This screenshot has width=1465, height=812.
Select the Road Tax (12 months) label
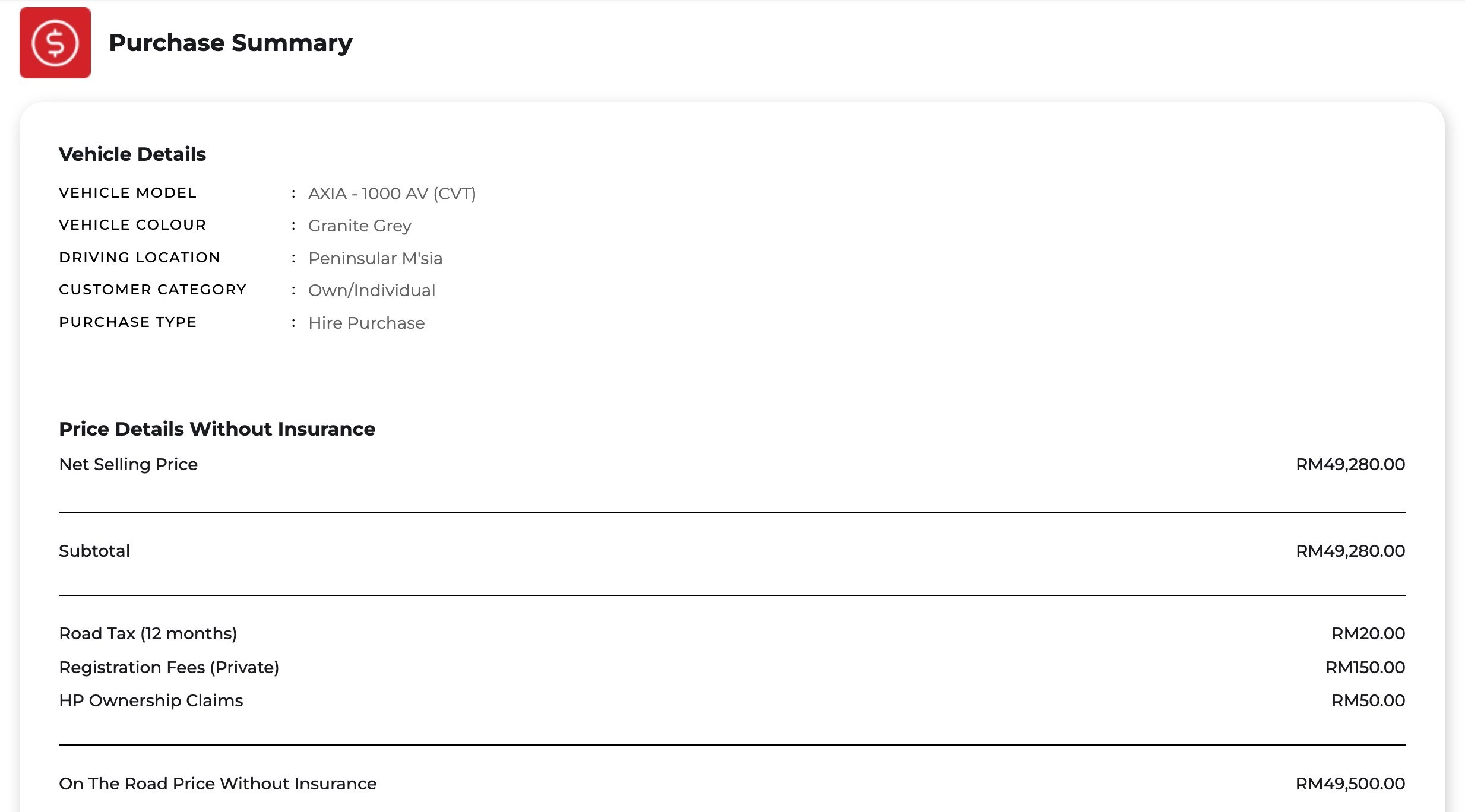(x=148, y=633)
